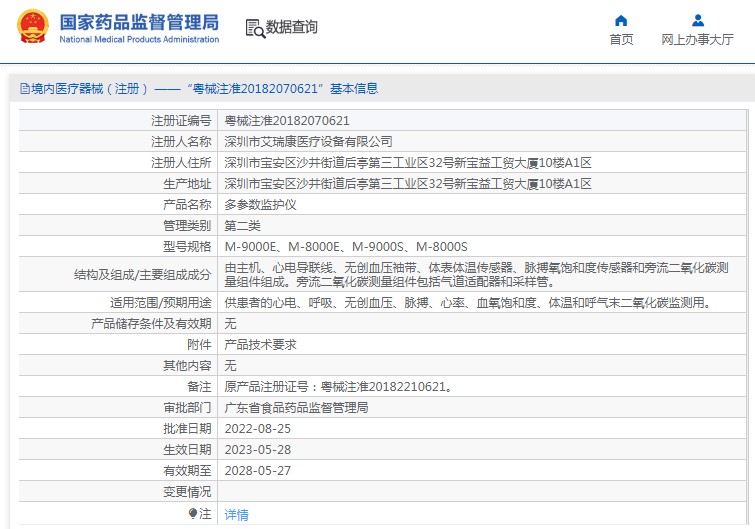The width and height of the screenshot is (755, 529).
Task: Click the document icon before 境内医疗器械
Action: click(x=25, y=89)
